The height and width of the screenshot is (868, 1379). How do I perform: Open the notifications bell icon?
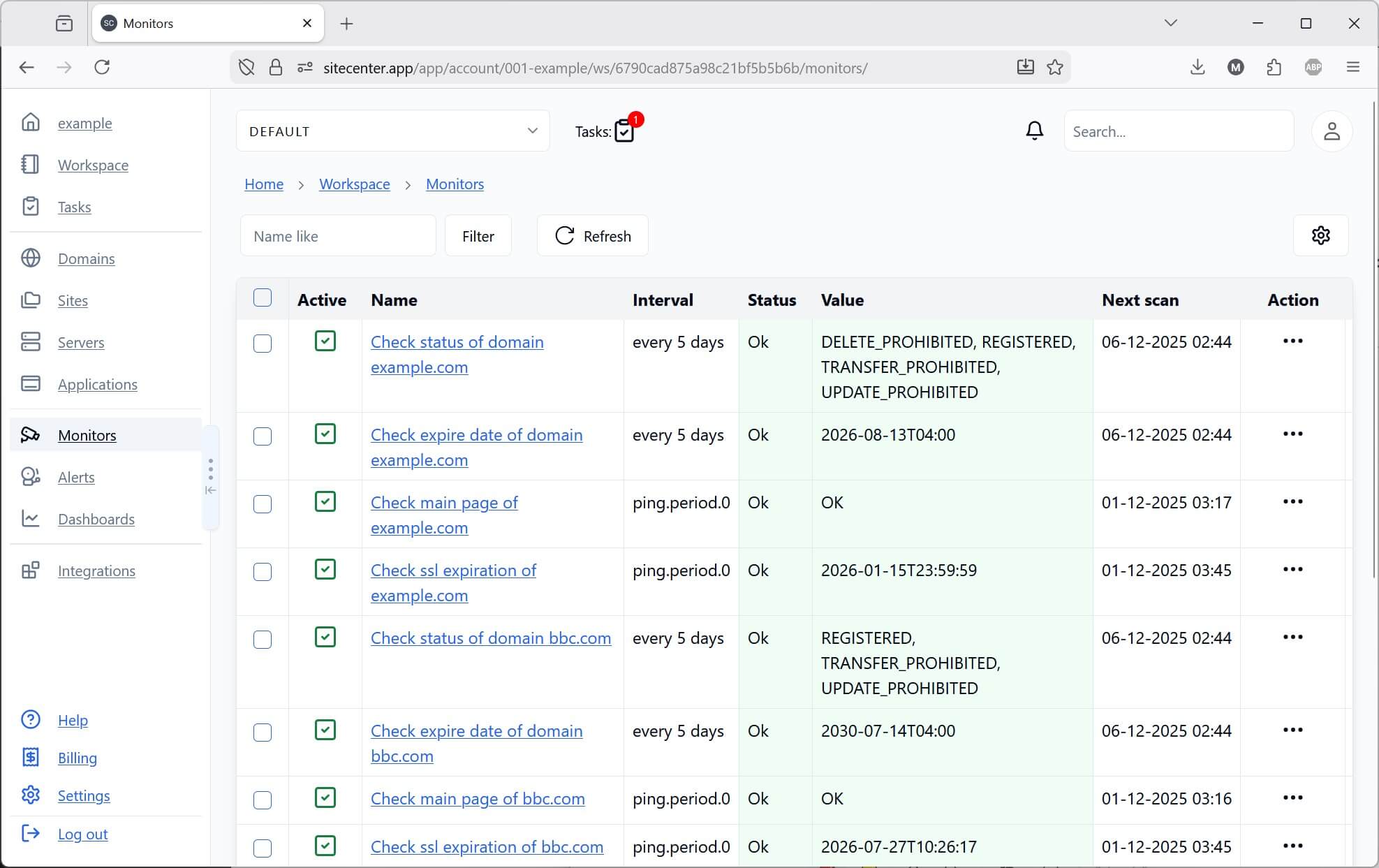(x=1034, y=131)
